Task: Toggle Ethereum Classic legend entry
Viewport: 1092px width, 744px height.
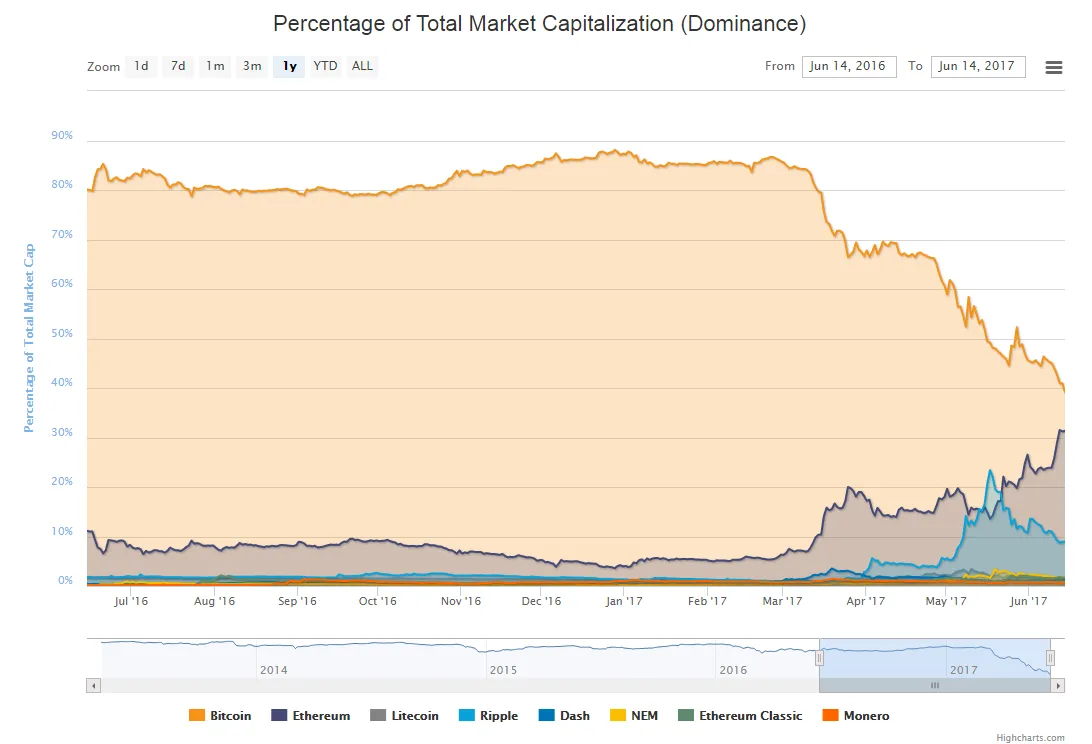Action: pos(740,715)
